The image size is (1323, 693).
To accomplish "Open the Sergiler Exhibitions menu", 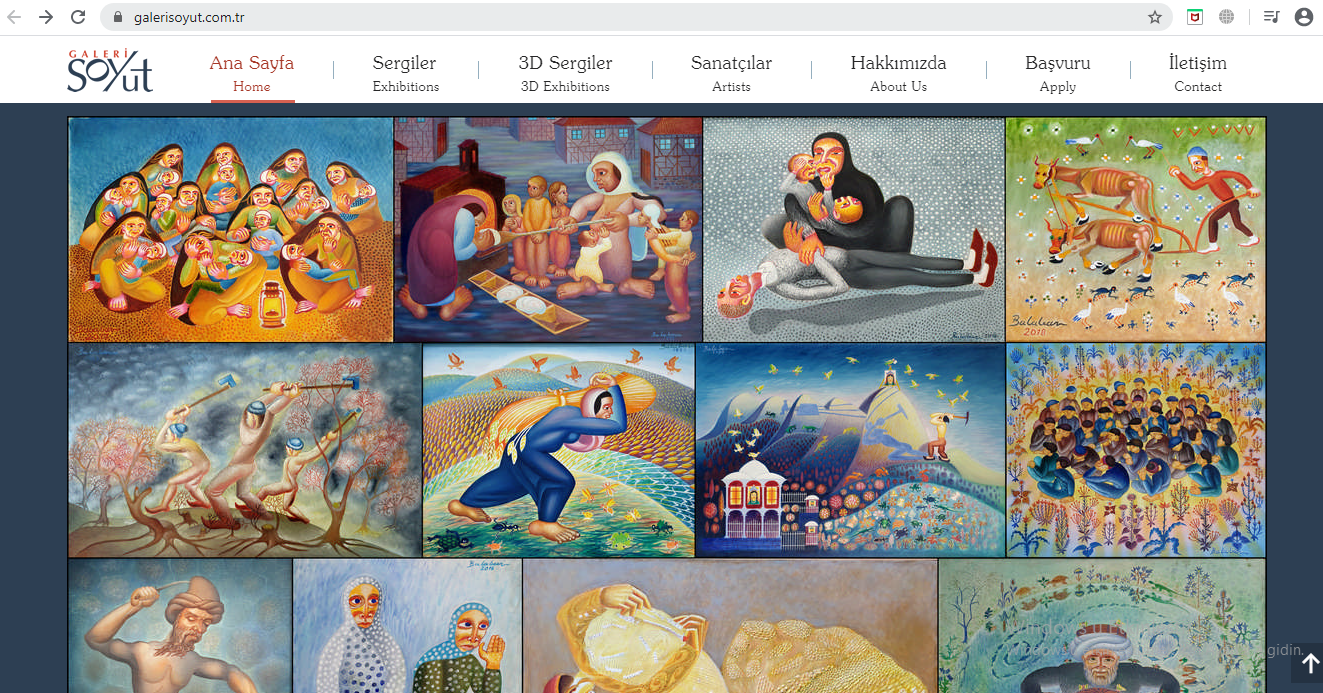I will pyautogui.click(x=405, y=73).
